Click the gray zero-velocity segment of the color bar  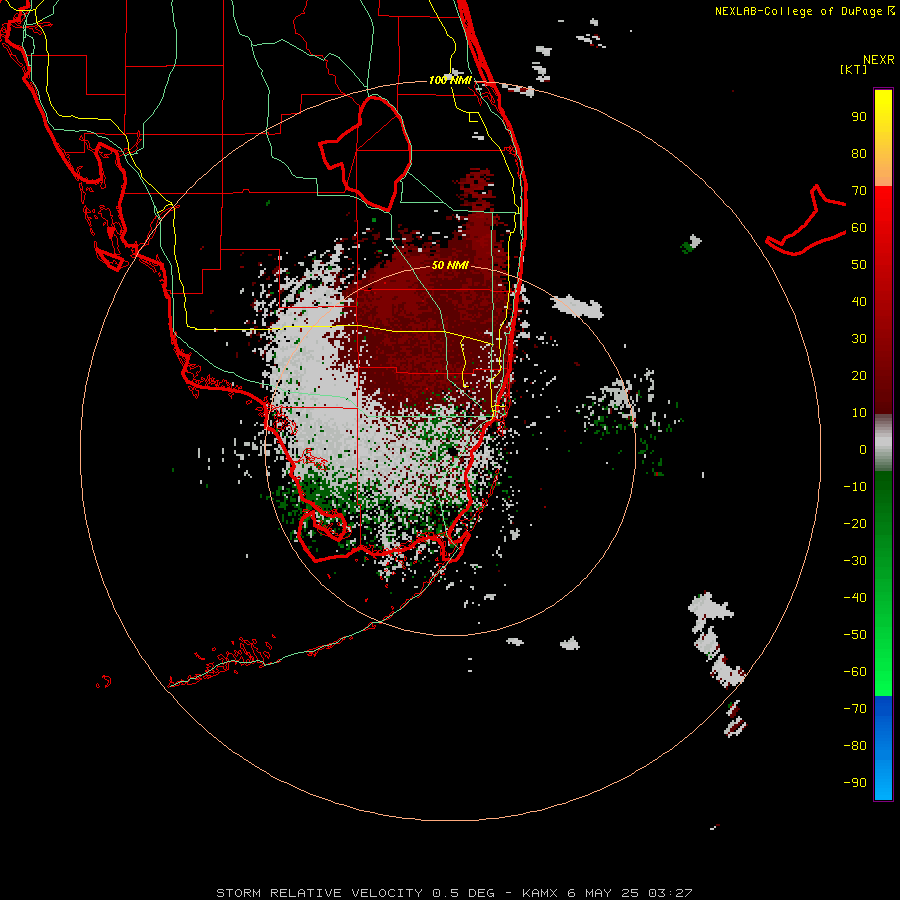coord(883,445)
